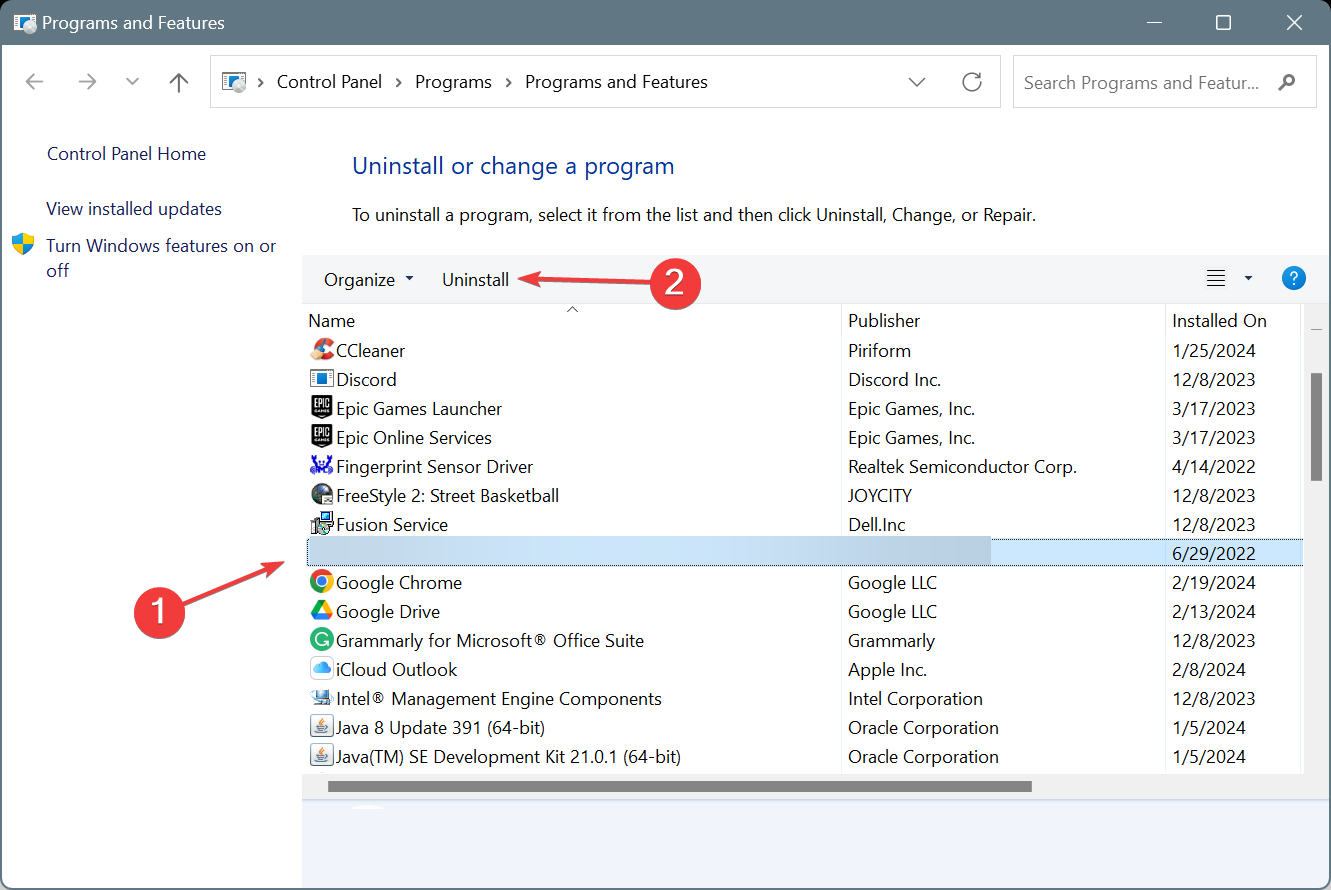Screen dimensions: 1331x890
Task: Click the Epic Online Services icon
Action: [x=322, y=437]
